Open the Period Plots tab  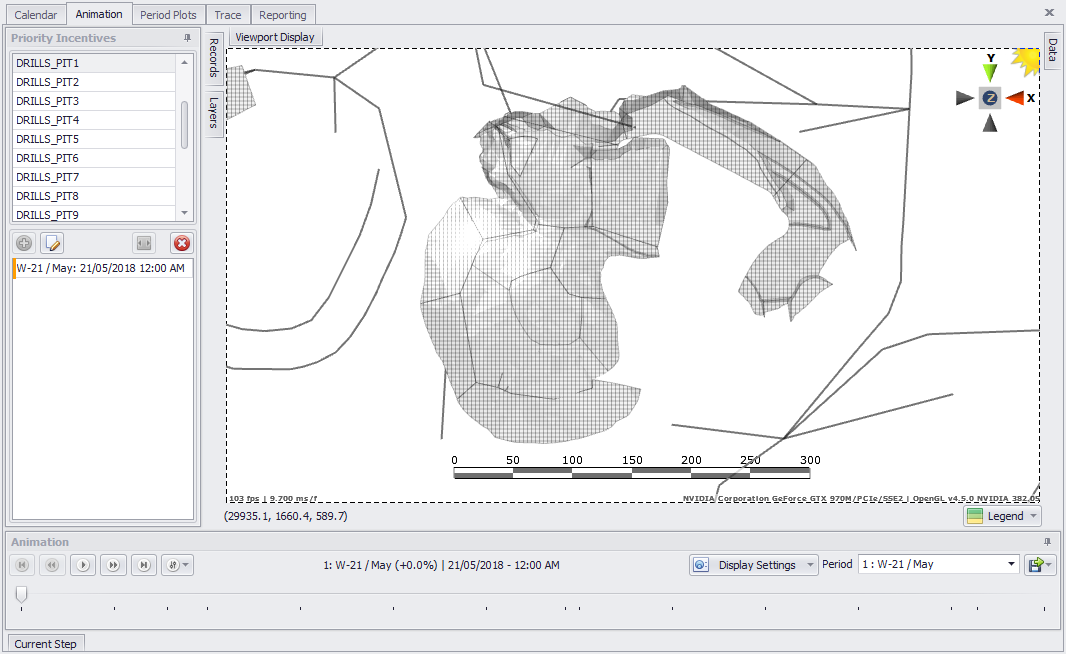(x=168, y=14)
